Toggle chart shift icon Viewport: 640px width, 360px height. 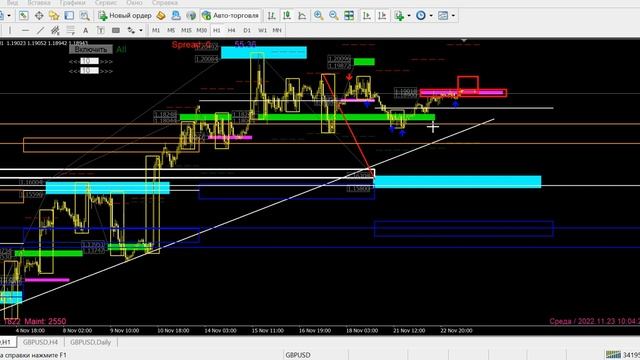click(x=382, y=16)
